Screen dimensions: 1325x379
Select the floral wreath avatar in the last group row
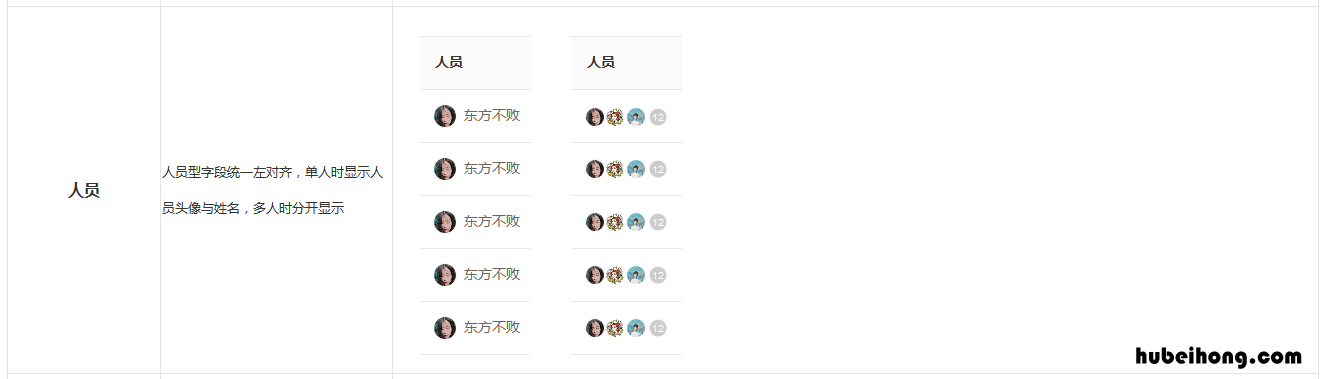coord(615,328)
